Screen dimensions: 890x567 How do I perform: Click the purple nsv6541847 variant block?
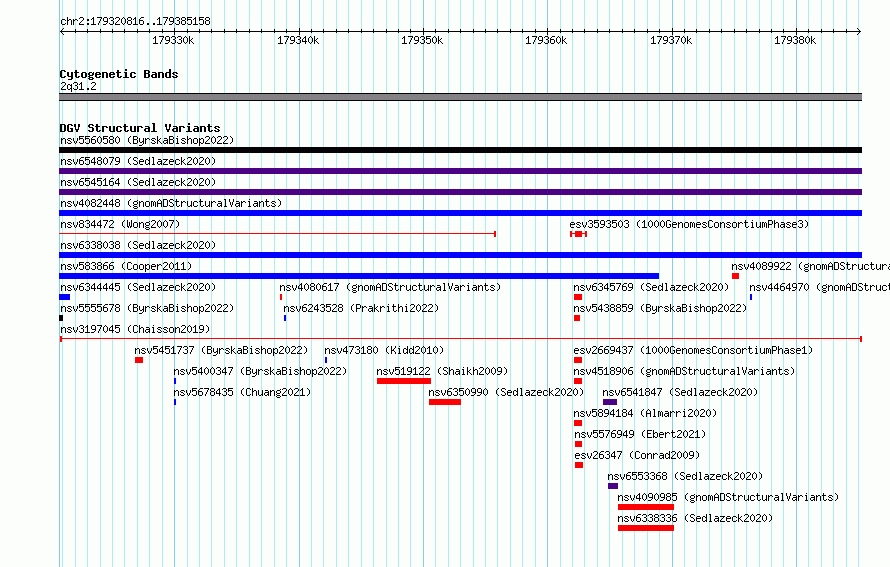pyautogui.click(x=610, y=402)
